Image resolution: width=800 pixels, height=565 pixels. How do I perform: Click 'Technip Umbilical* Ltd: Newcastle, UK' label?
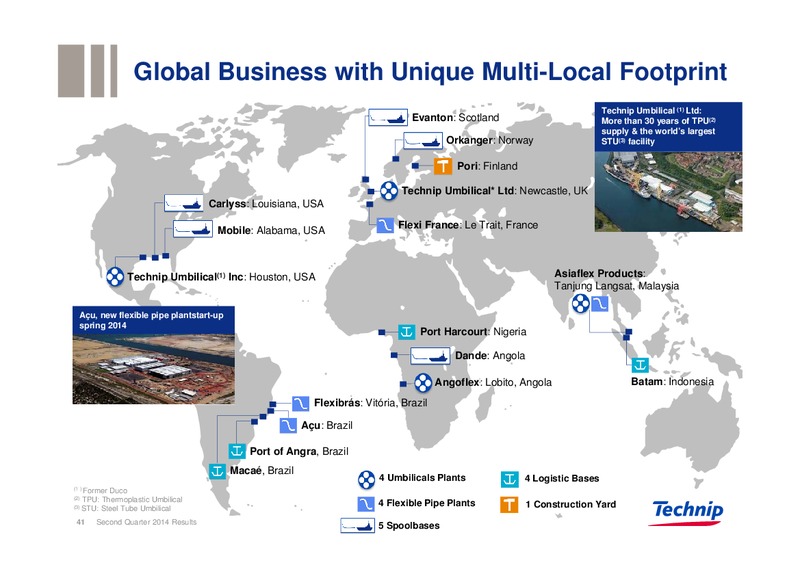(x=494, y=191)
